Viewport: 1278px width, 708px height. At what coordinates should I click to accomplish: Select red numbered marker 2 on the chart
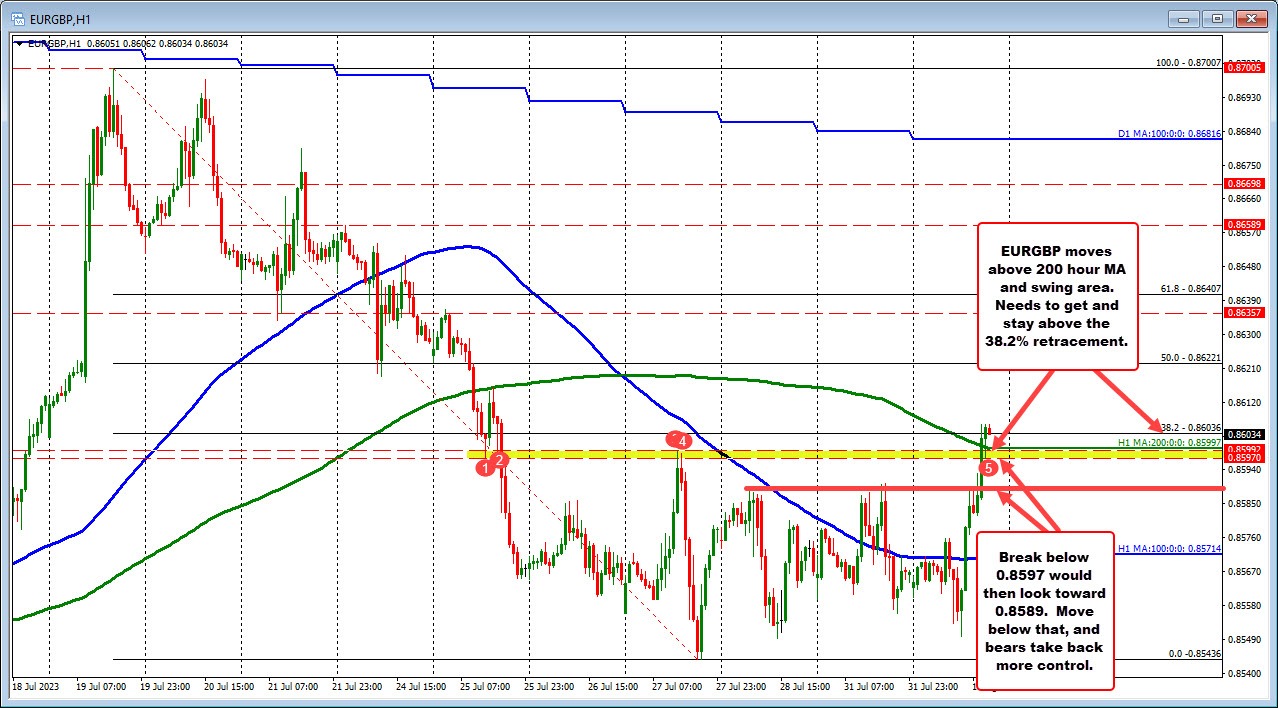pyautogui.click(x=500, y=461)
